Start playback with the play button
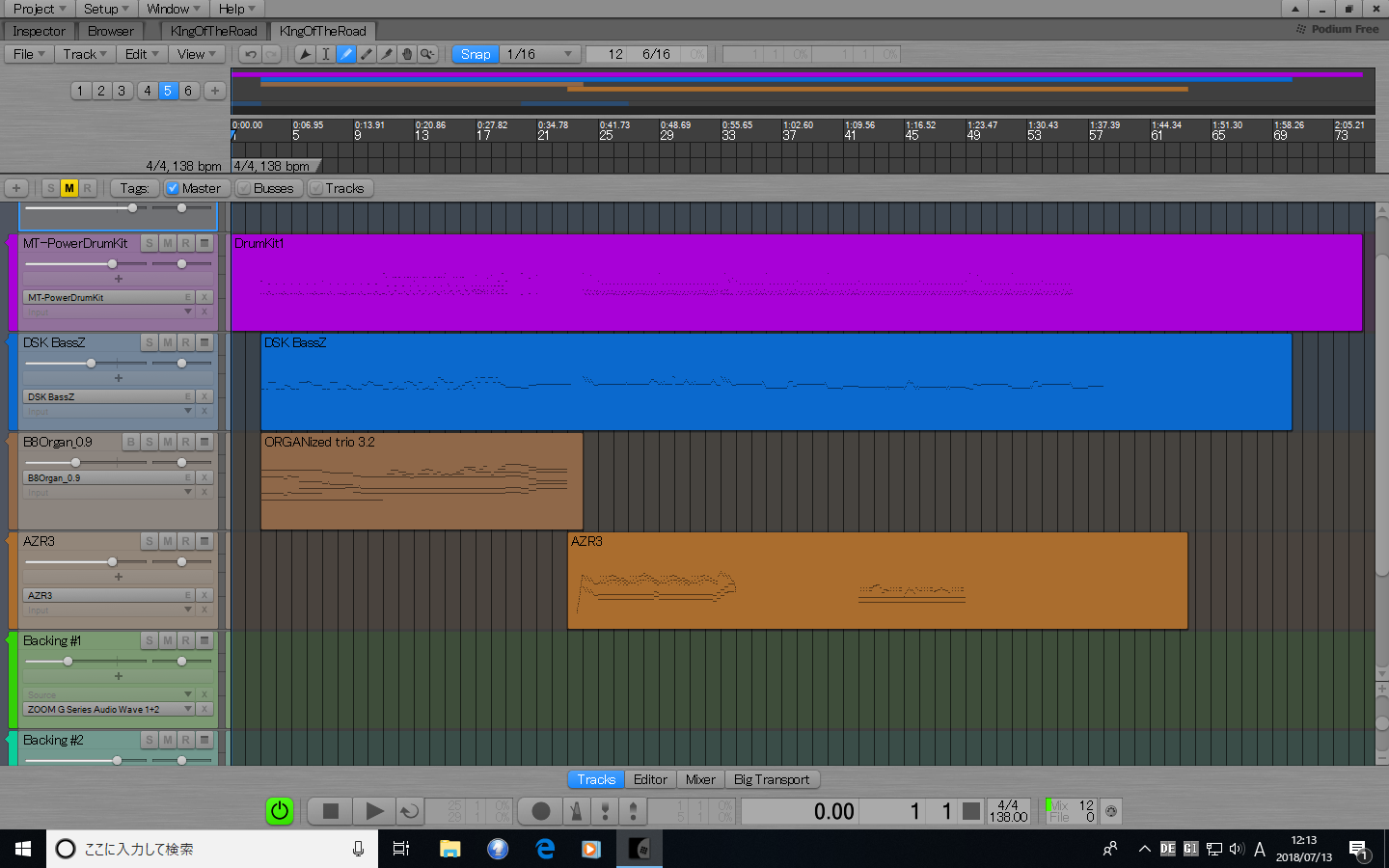Image resolution: width=1389 pixels, height=868 pixels. point(374,811)
